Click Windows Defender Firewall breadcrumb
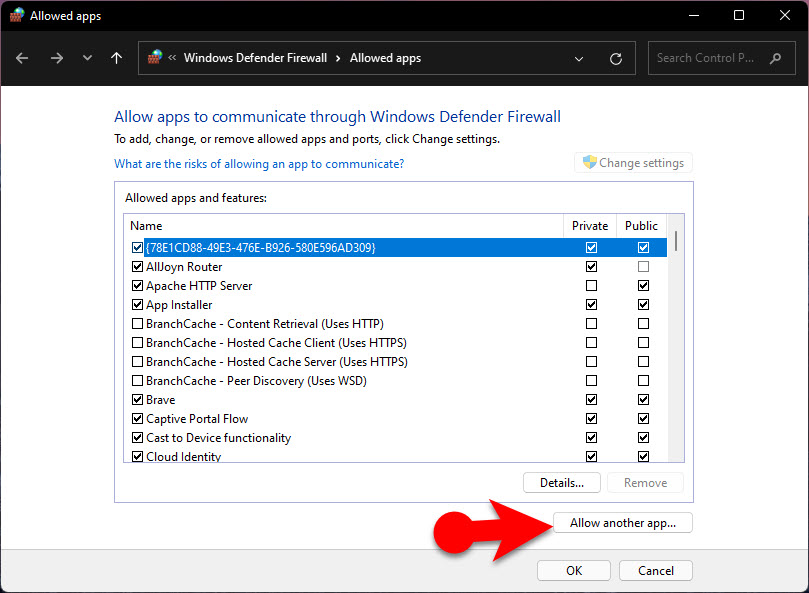The height and width of the screenshot is (593, 809). coord(255,58)
